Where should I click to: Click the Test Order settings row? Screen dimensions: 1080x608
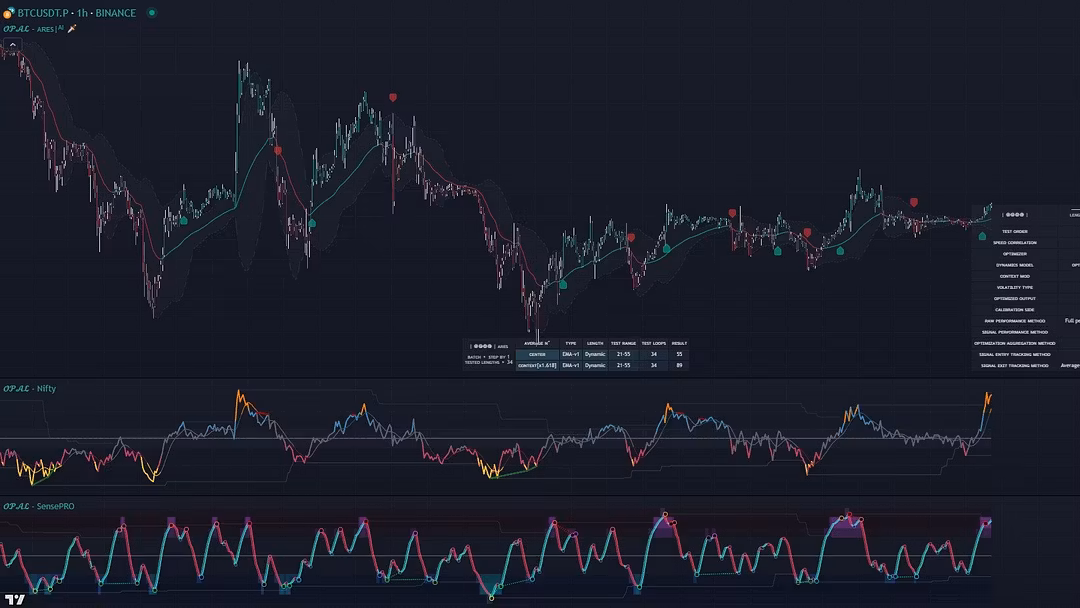pos(1014,231)
